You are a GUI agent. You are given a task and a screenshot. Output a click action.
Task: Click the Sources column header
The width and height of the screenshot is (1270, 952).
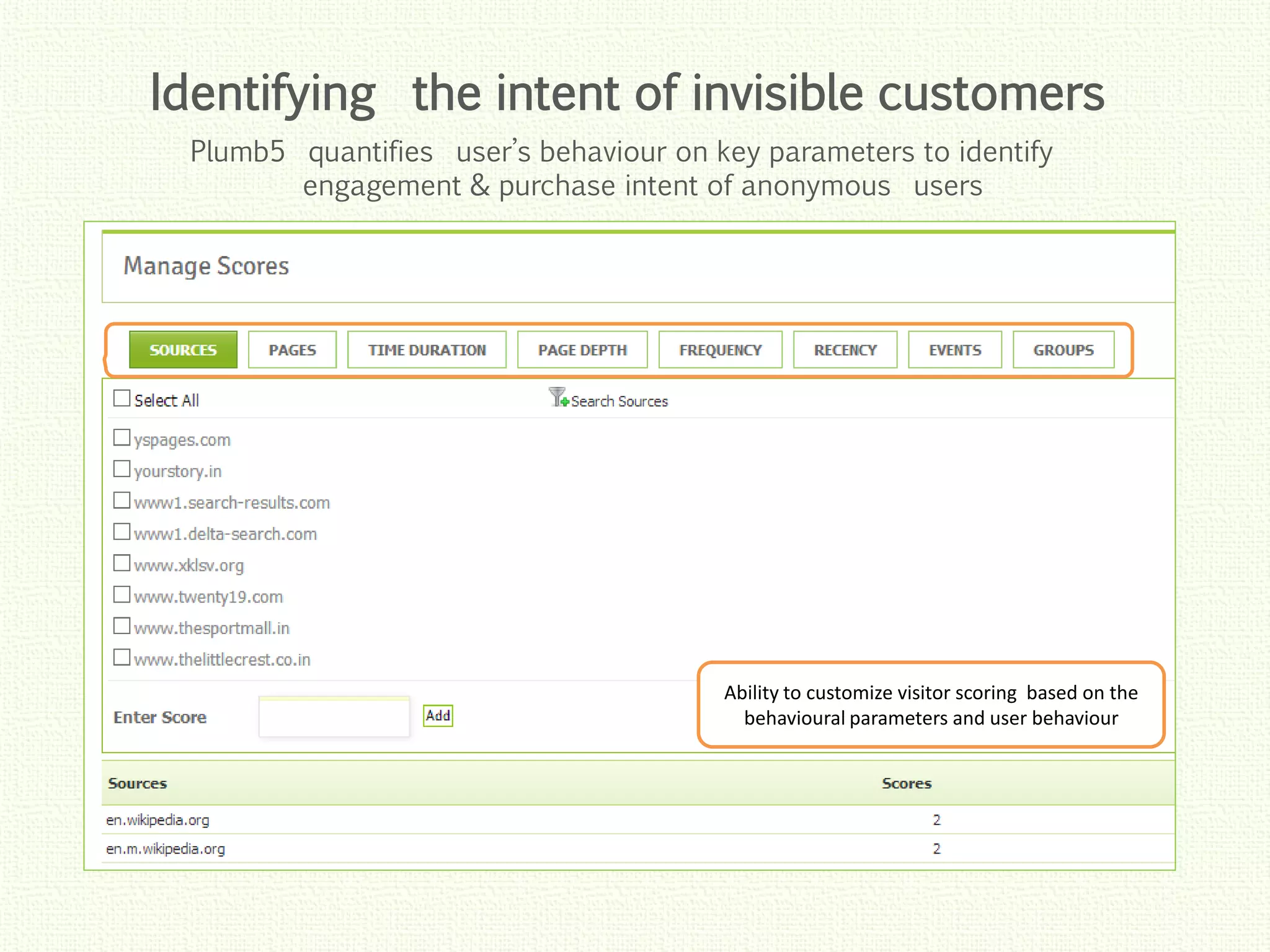pos(138,783)
